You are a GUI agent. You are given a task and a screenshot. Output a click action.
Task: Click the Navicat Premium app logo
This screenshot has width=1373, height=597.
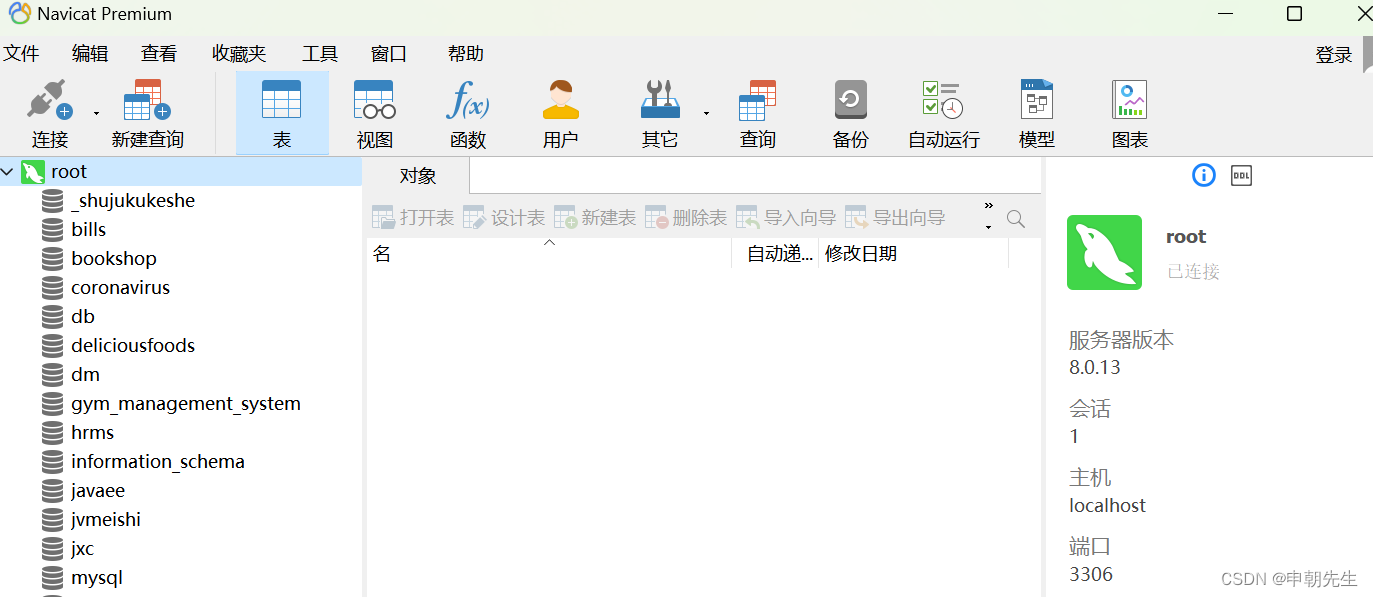[19, 13]
